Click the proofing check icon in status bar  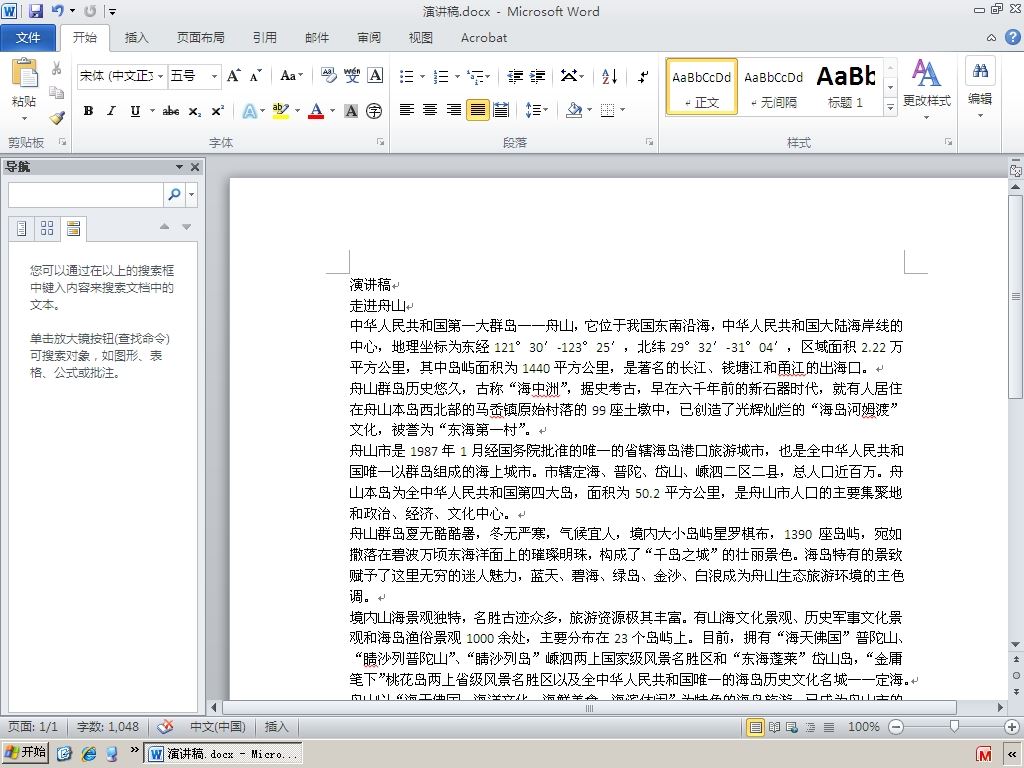166,726
